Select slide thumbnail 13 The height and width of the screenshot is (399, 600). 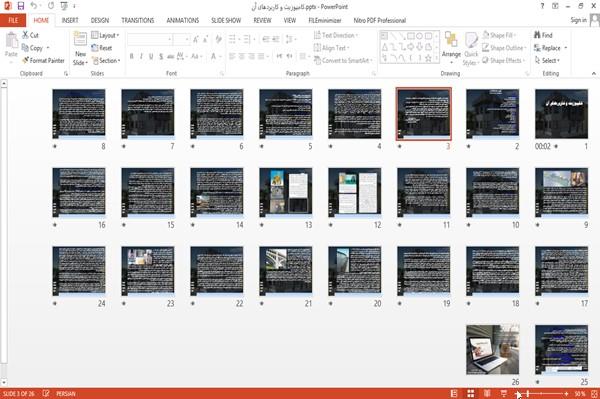pyautogui.click(x=285, y=192)
